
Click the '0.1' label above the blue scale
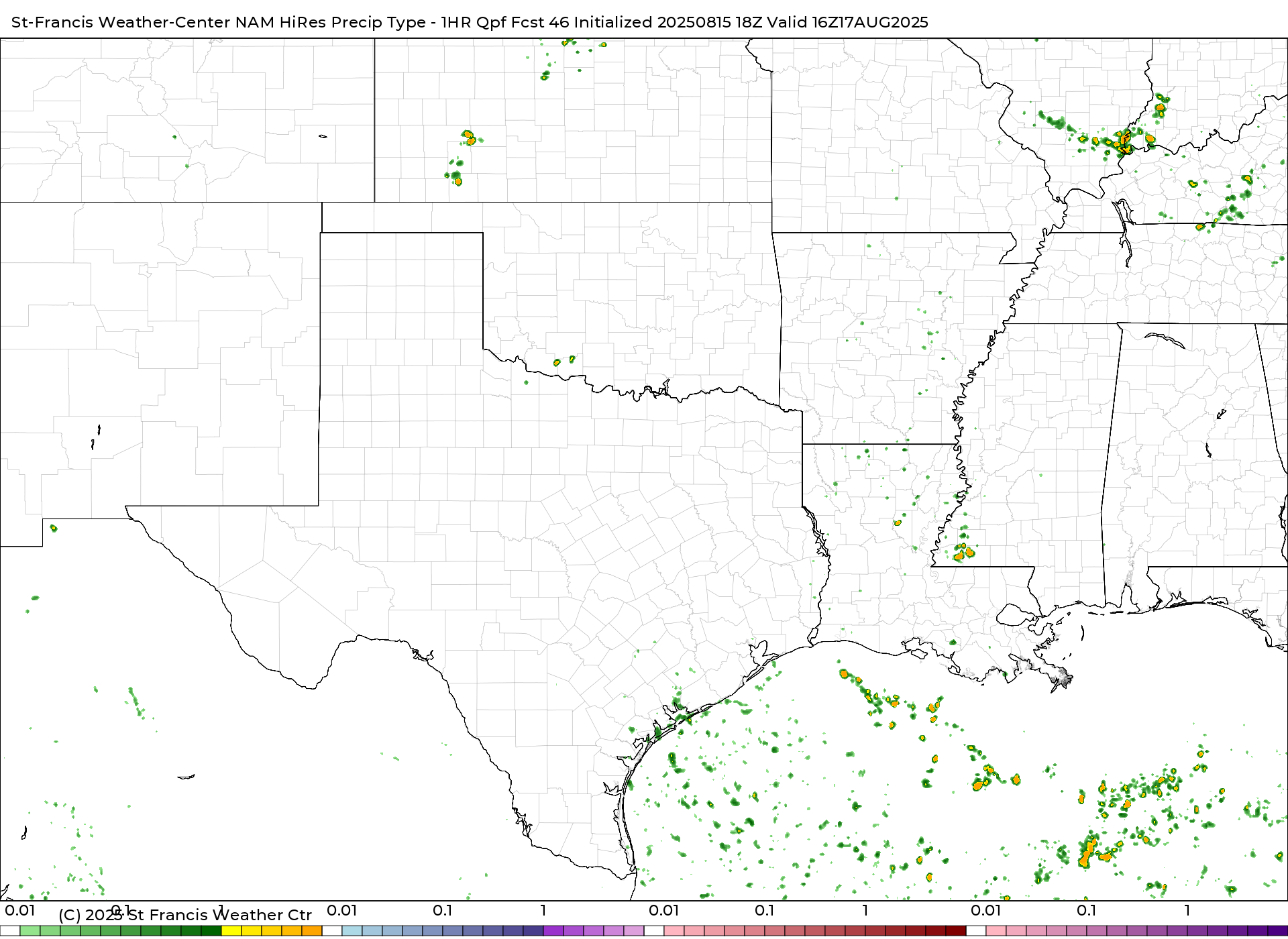[x=443, y=911]
